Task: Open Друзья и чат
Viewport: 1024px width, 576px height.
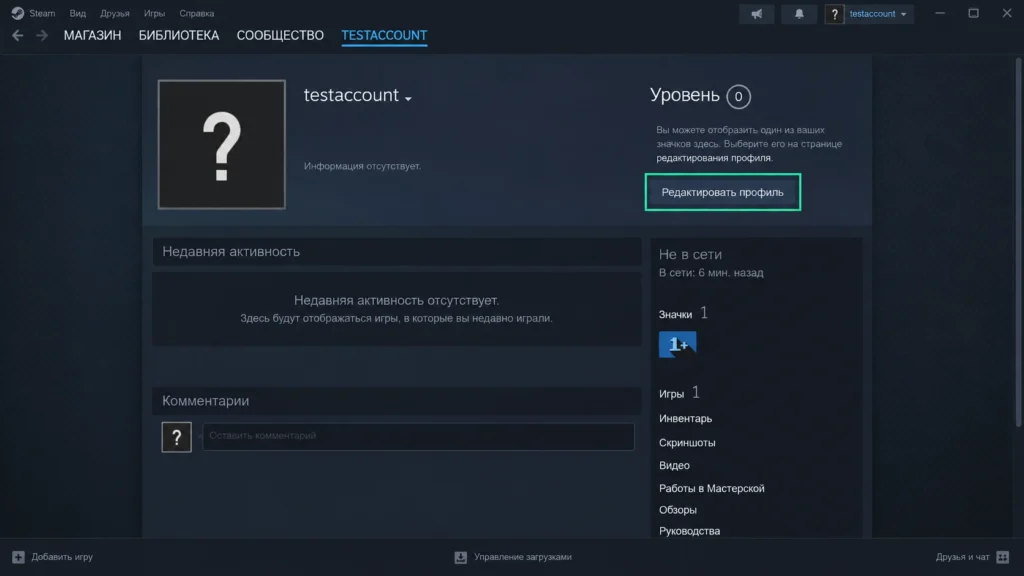Action: [972, 557]
